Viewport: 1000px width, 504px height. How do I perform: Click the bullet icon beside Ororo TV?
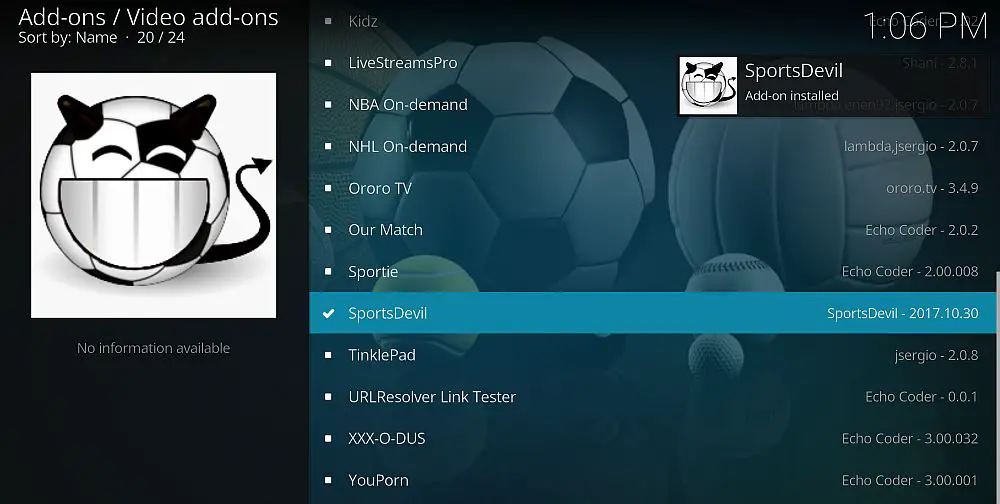pos(328,188)
